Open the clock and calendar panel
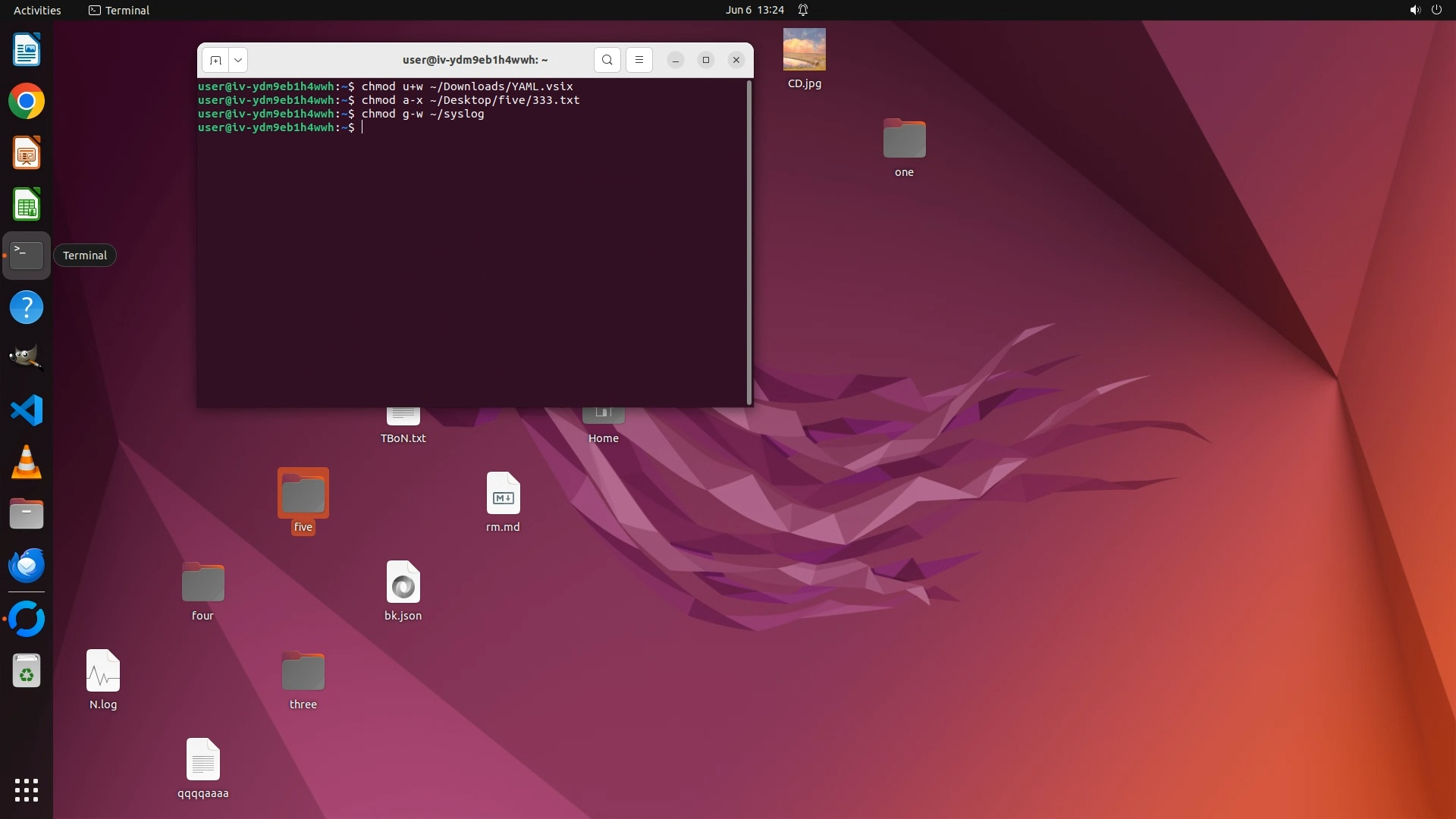The width and height of the screenshot is (1456, 819). [x=754, y=10]
